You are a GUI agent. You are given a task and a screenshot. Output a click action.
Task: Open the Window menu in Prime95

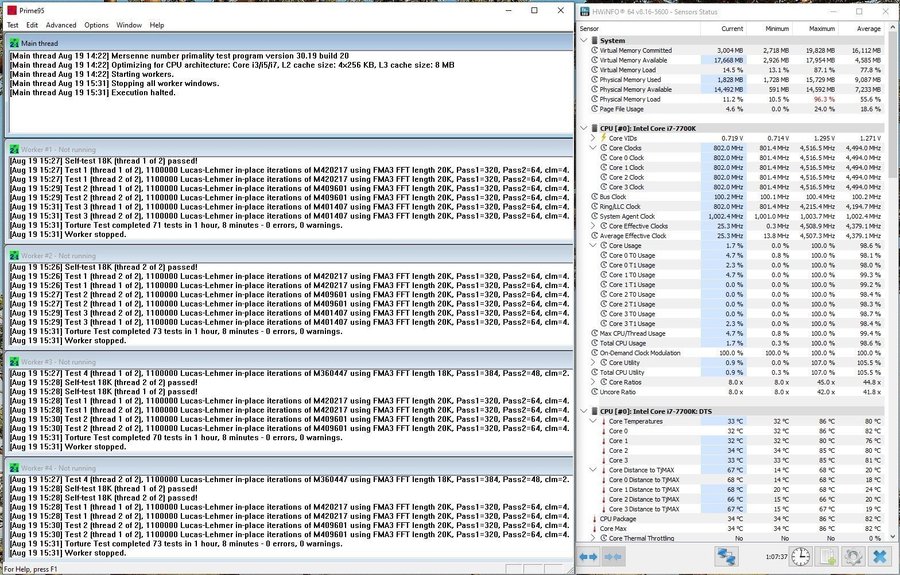point(129,25)
